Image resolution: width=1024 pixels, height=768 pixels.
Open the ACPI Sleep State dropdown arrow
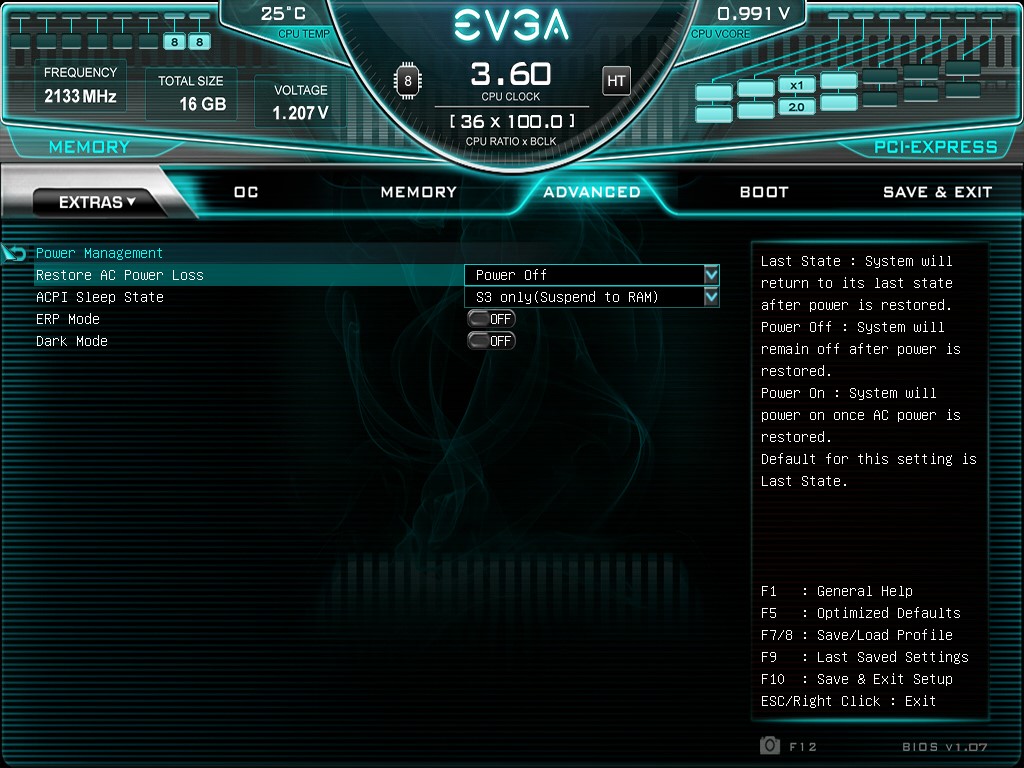tap(711, 297)
